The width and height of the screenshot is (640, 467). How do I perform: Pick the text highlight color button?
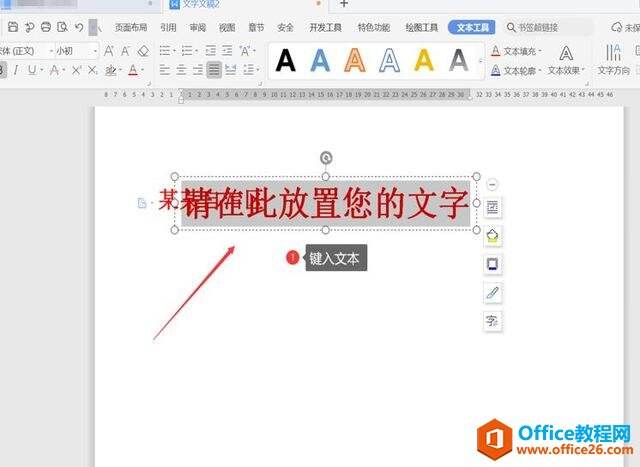click(x=111, y=70)
